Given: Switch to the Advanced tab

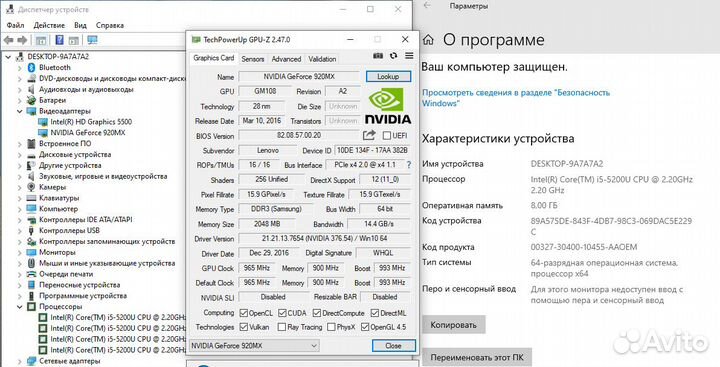Looking at the screenshot, I should tap(286, 59).
